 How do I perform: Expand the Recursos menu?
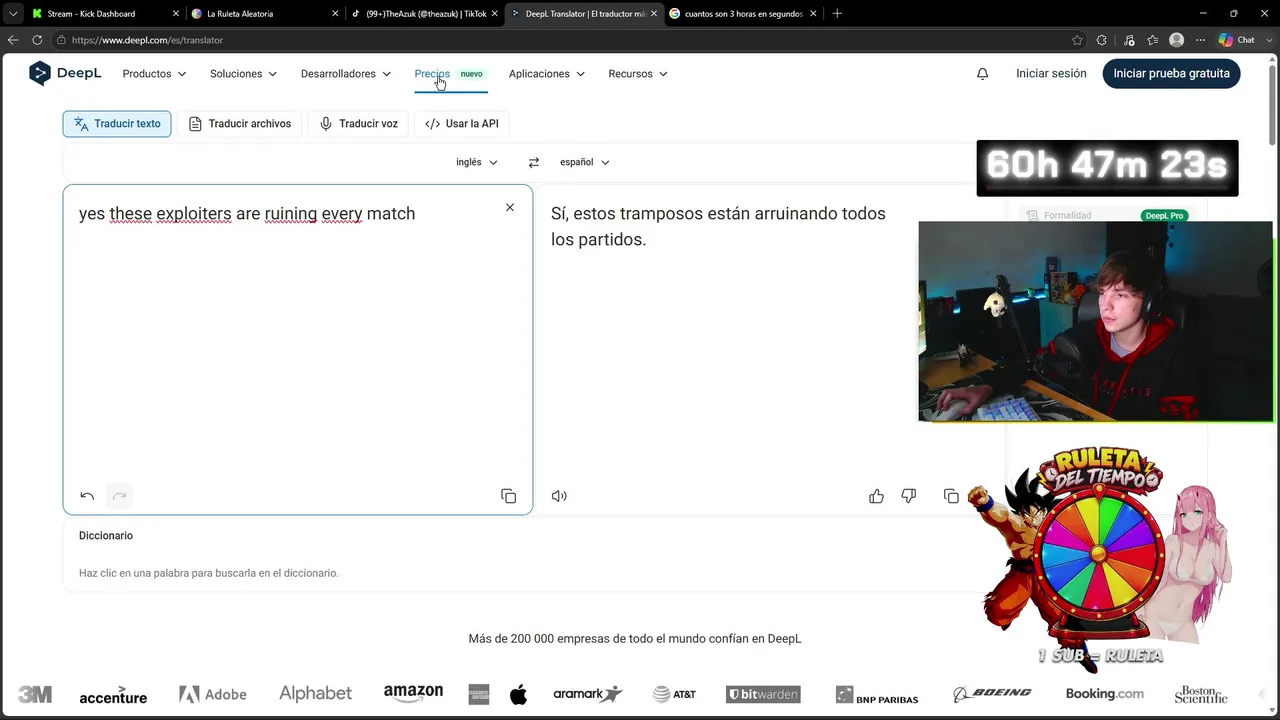point(638,74)
